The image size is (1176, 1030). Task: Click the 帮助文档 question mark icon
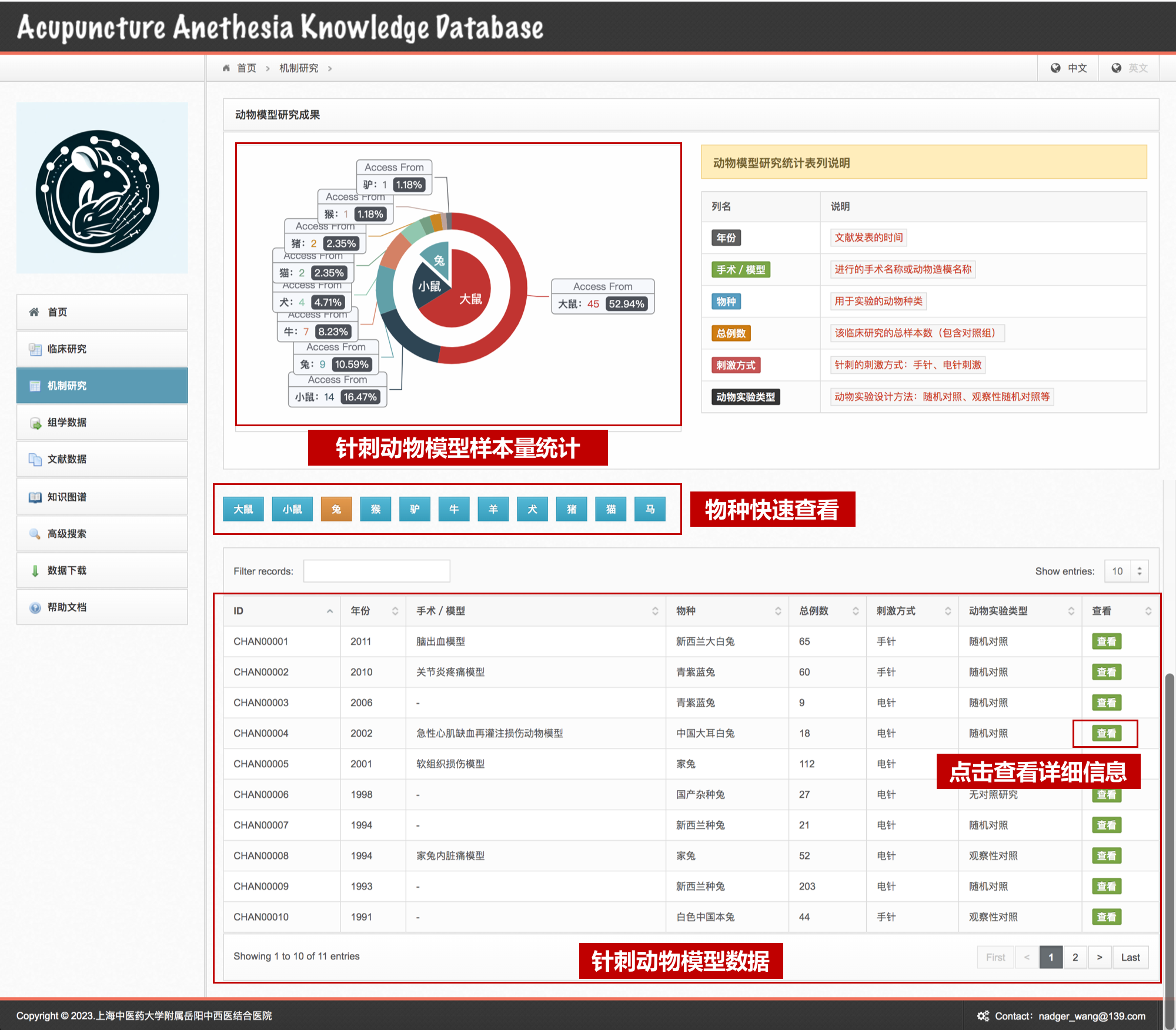tap(35, 607)
